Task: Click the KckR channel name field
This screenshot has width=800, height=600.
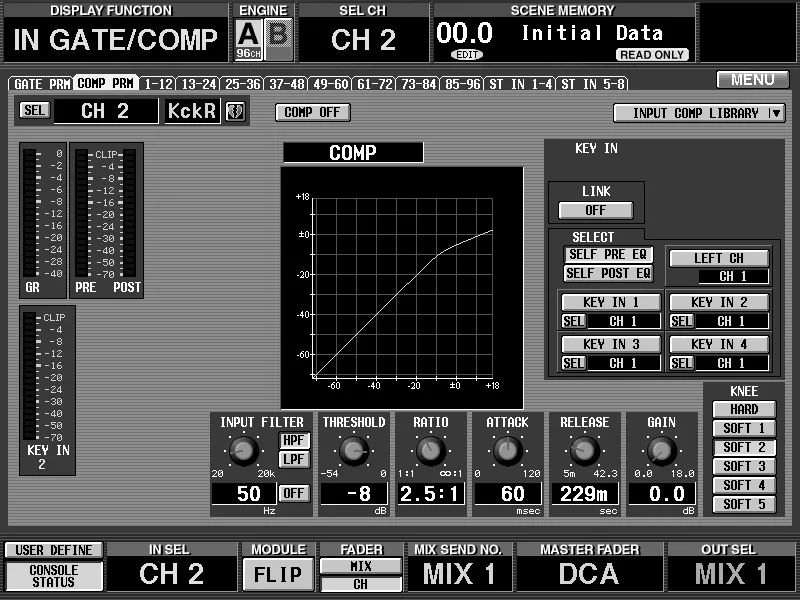Action: (192, 111)
